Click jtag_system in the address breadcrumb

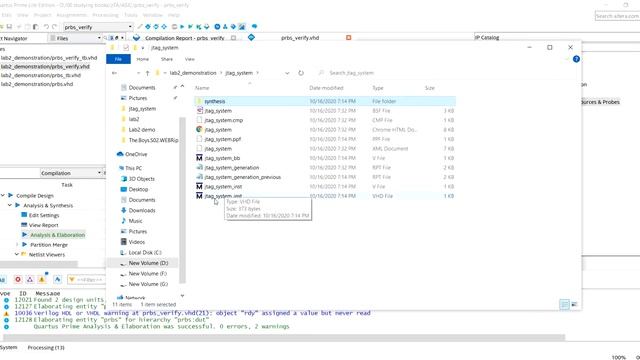[239, 73]
